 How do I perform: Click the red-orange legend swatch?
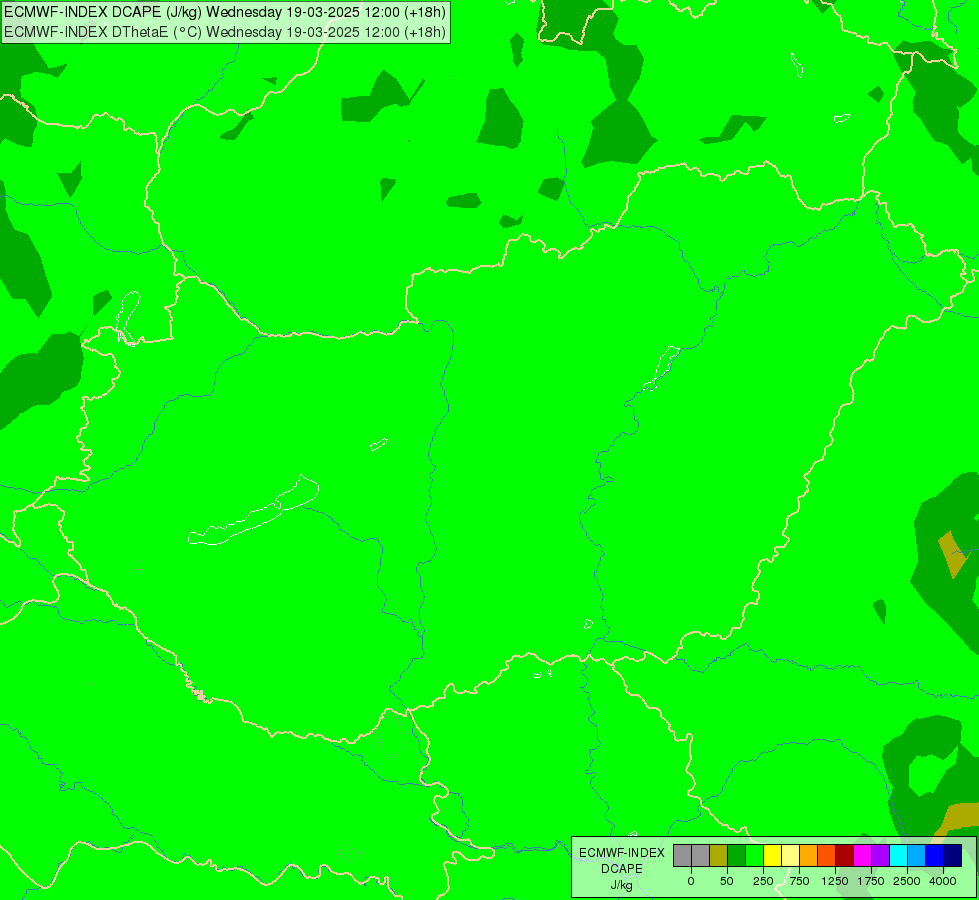click(x=827, y=856)
